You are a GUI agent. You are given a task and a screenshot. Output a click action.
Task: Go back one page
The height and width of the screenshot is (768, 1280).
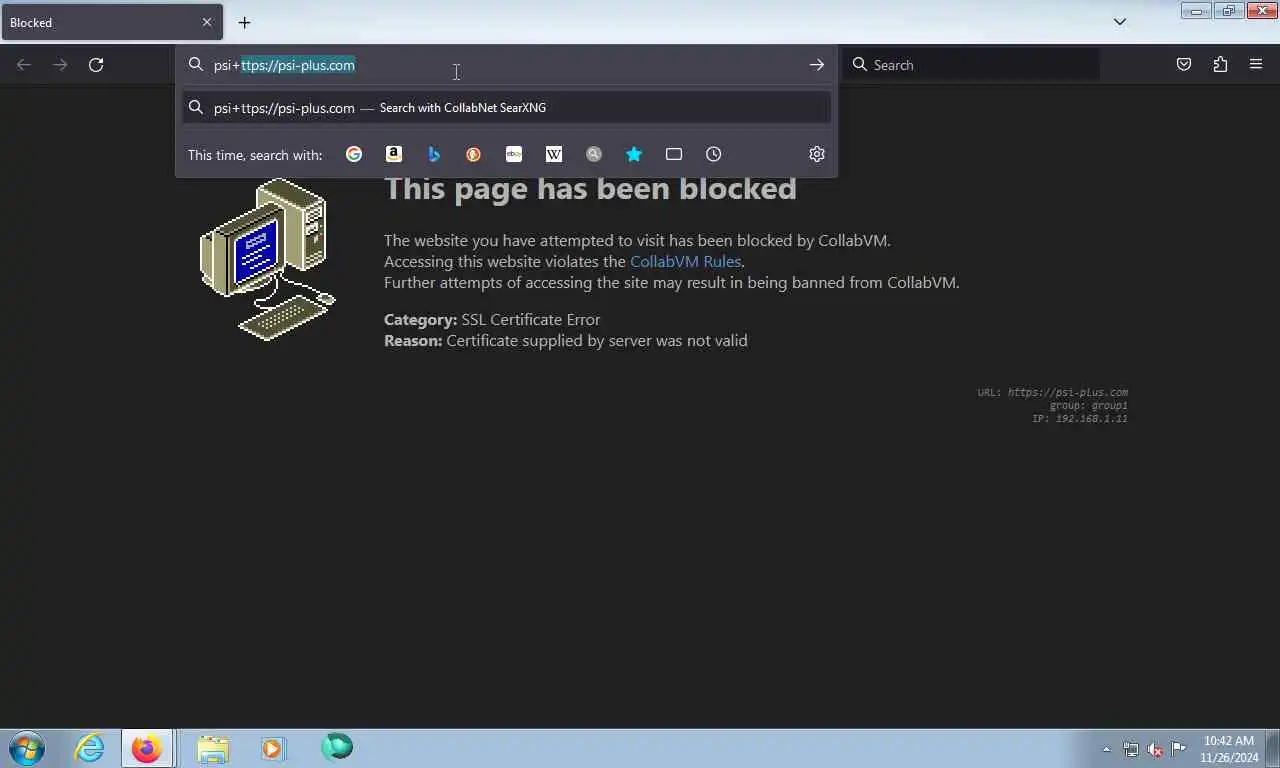tap(24, 65)
